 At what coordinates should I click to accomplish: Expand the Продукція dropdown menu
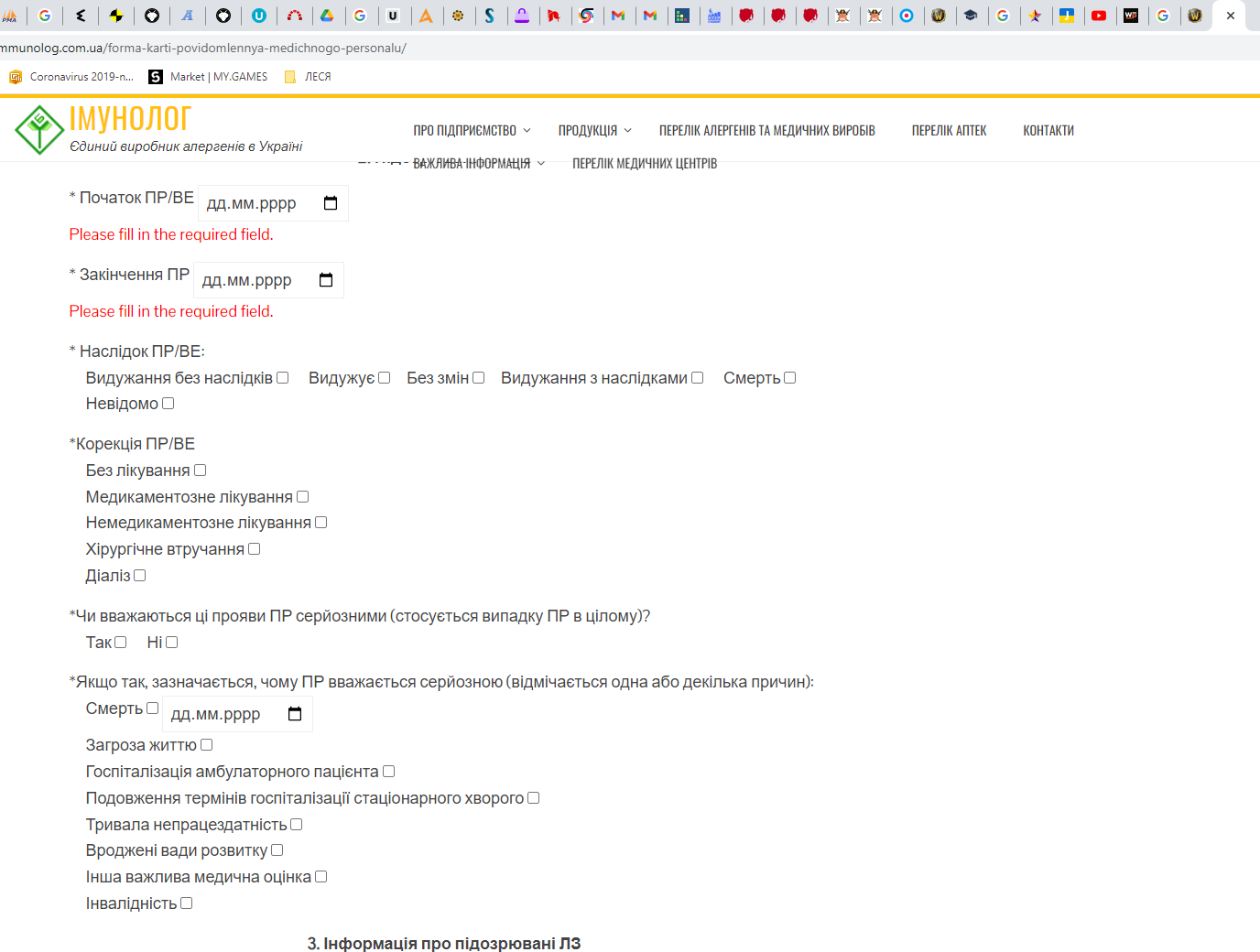[x=594, y=131]
